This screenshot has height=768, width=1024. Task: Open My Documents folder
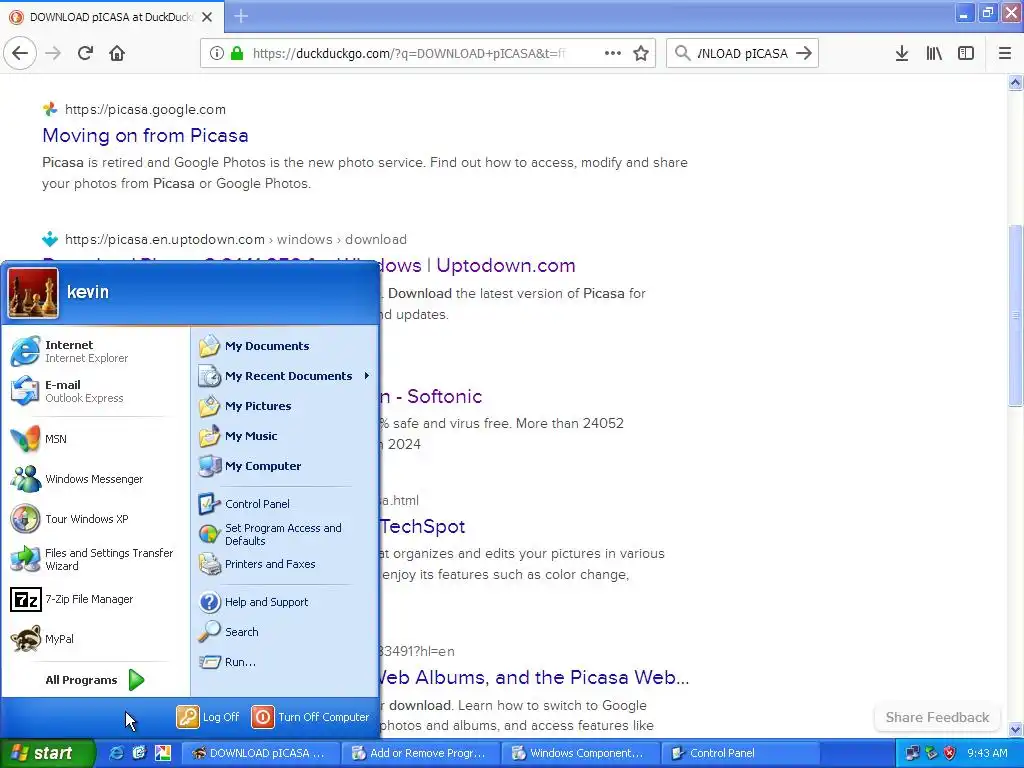click(x=285, y=345)
